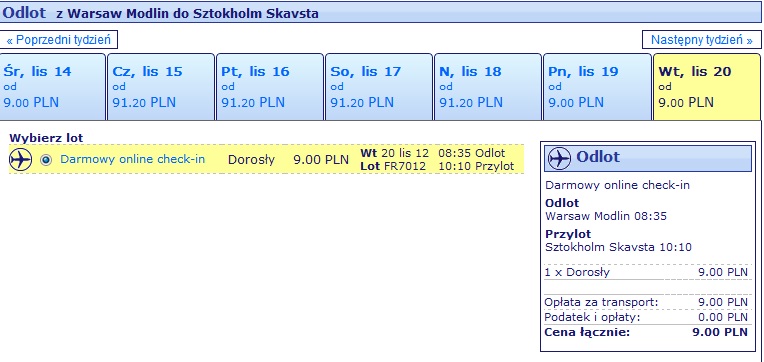
Task: Click the airplane icon beside the flight row
Action: tap(20, 159)
